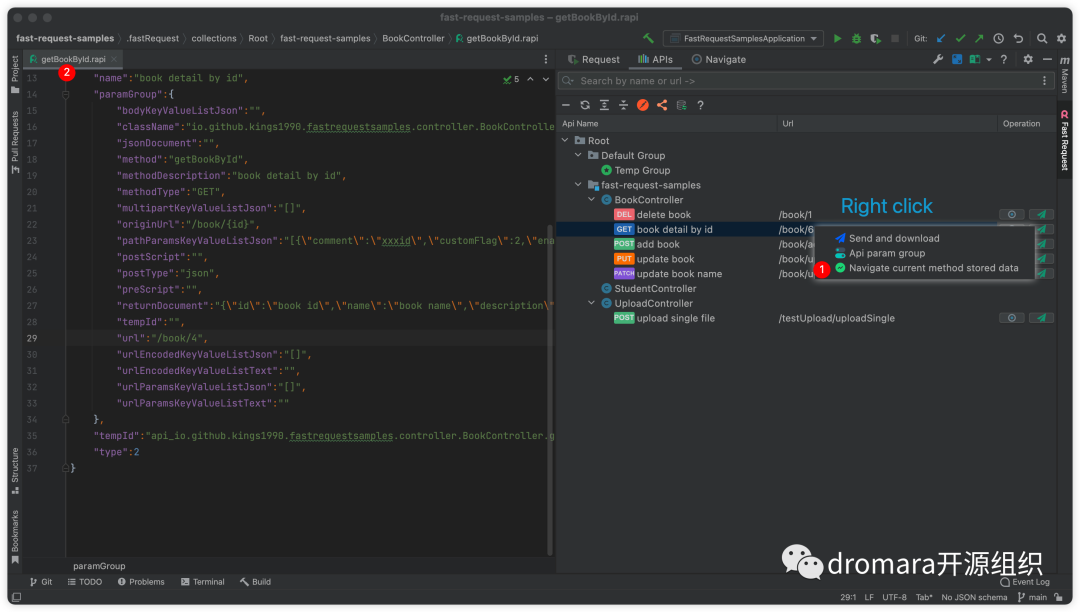The height and width of the screenshot is (612, 1080).
Task: Open the Project side tool window
Action: tap(15, 74)
